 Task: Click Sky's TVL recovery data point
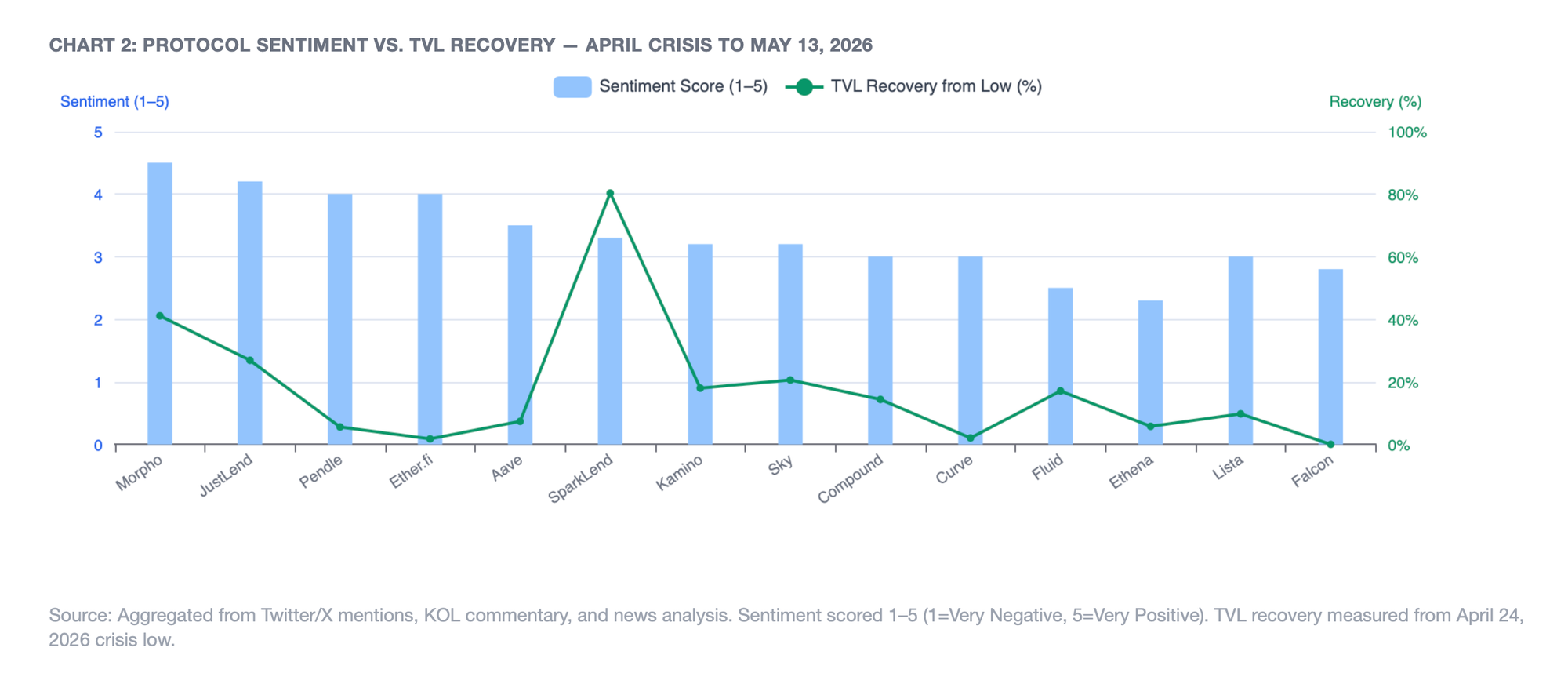(790, 380)
